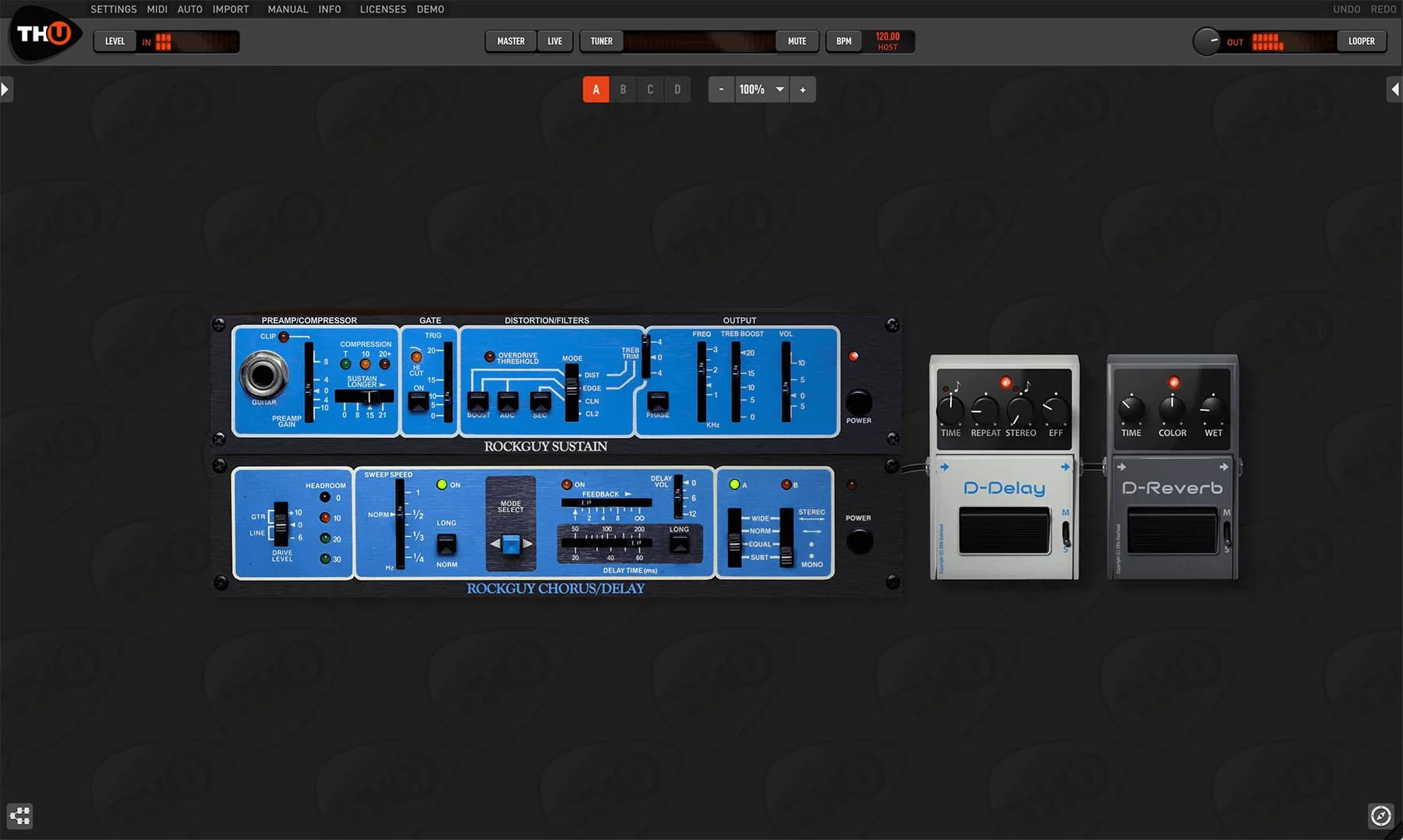Toggle the Rockguy Chorus/Delay POWER button
This screenshot has width=1403, height=840.
pos(859,540)
